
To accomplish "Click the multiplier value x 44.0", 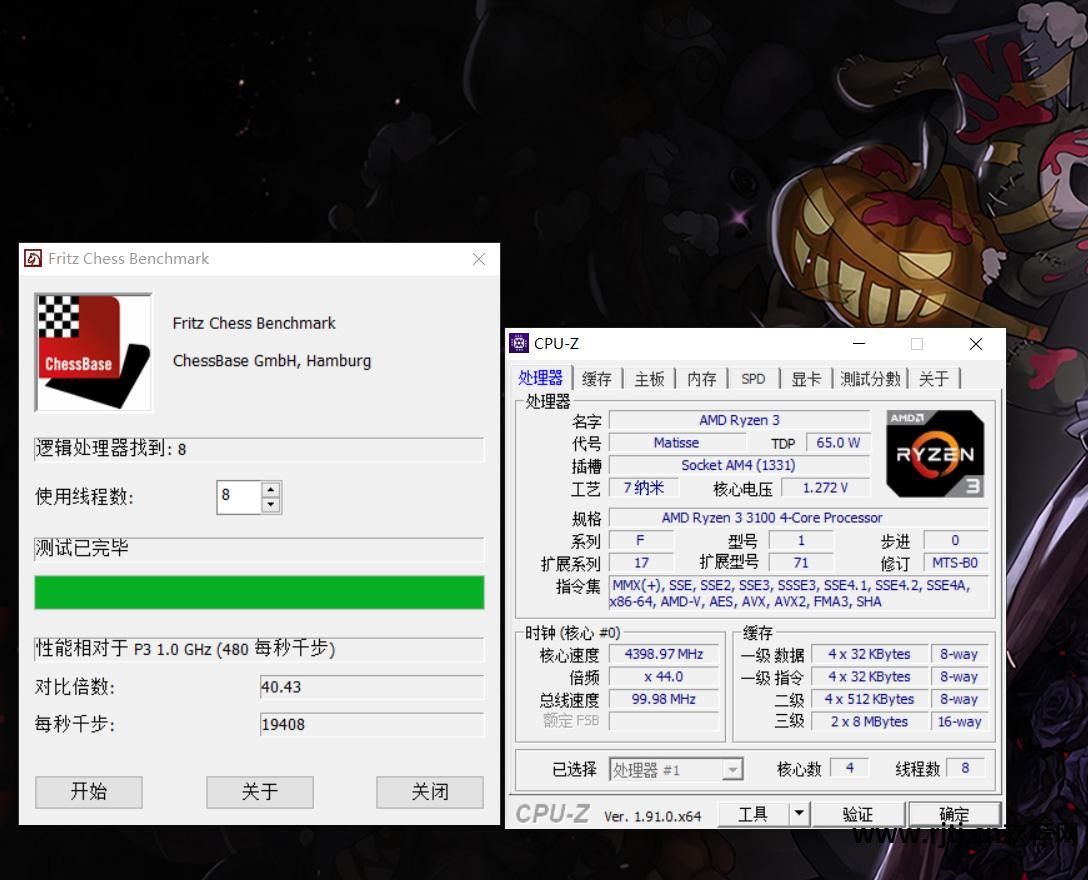I will point(663,677).
